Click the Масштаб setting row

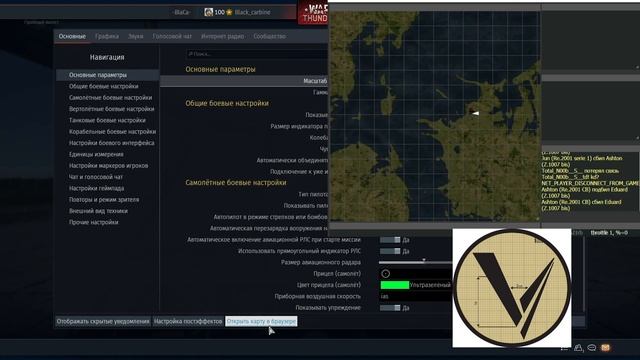click(x=244, y=81)
